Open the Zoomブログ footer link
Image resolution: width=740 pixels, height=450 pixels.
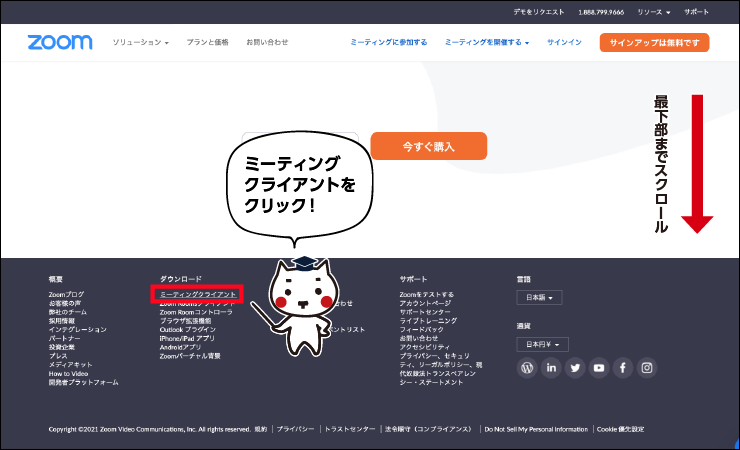pos(66,294)
